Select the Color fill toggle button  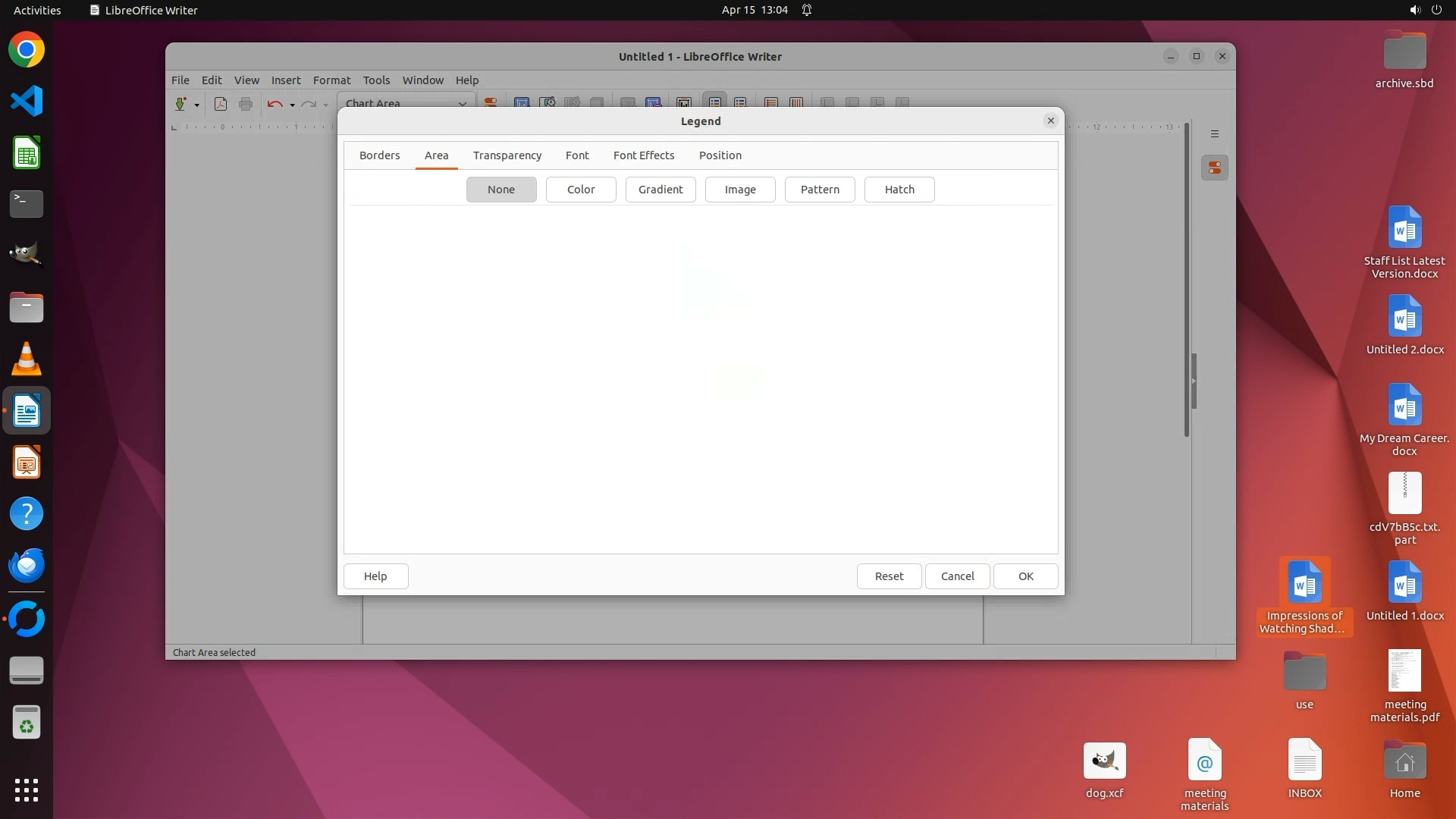581,190
